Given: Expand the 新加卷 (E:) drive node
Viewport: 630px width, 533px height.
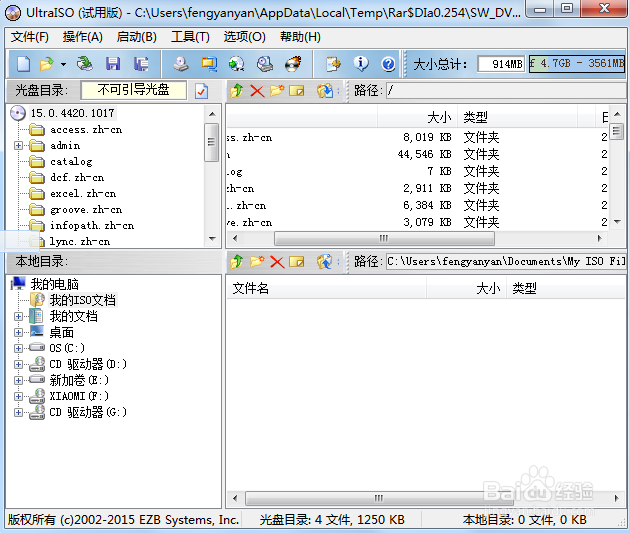Looking at the screenshot, I should tap(18, 380).
